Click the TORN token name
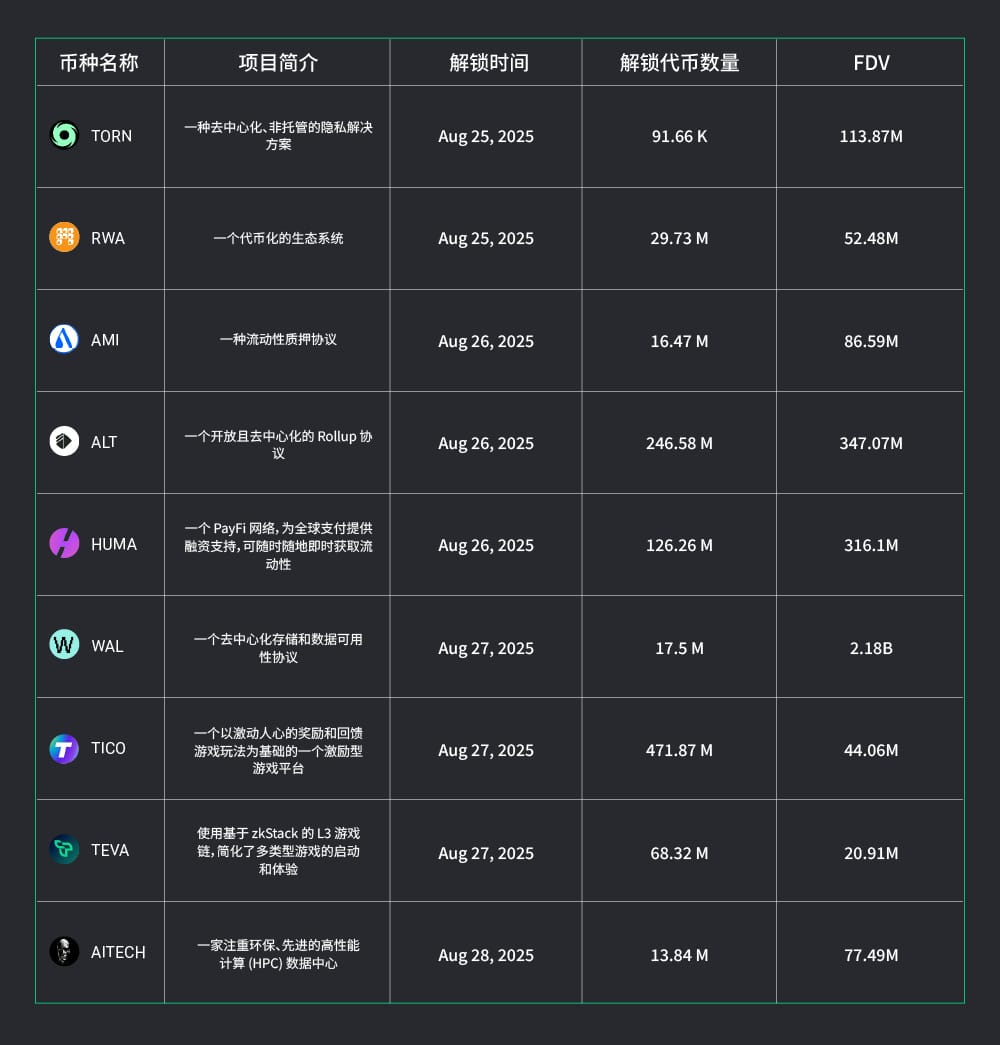1000x1045 pixels. 111,136
